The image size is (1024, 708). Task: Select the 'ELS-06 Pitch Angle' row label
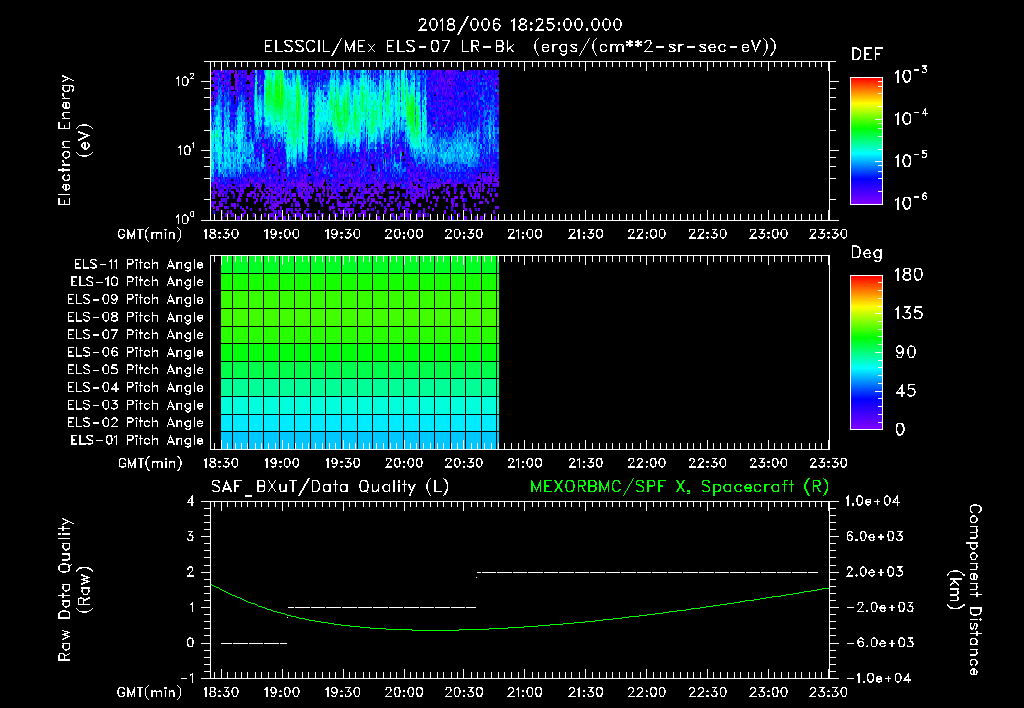136,353
